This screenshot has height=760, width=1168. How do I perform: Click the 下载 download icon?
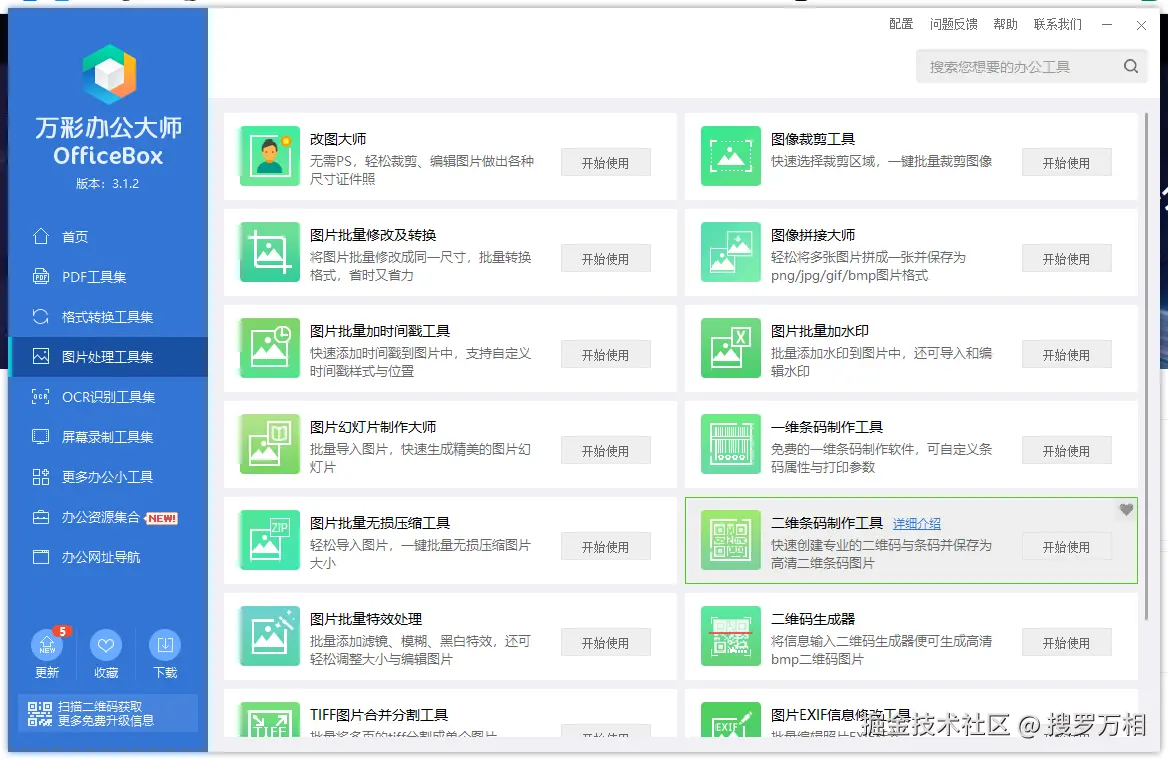165,645
